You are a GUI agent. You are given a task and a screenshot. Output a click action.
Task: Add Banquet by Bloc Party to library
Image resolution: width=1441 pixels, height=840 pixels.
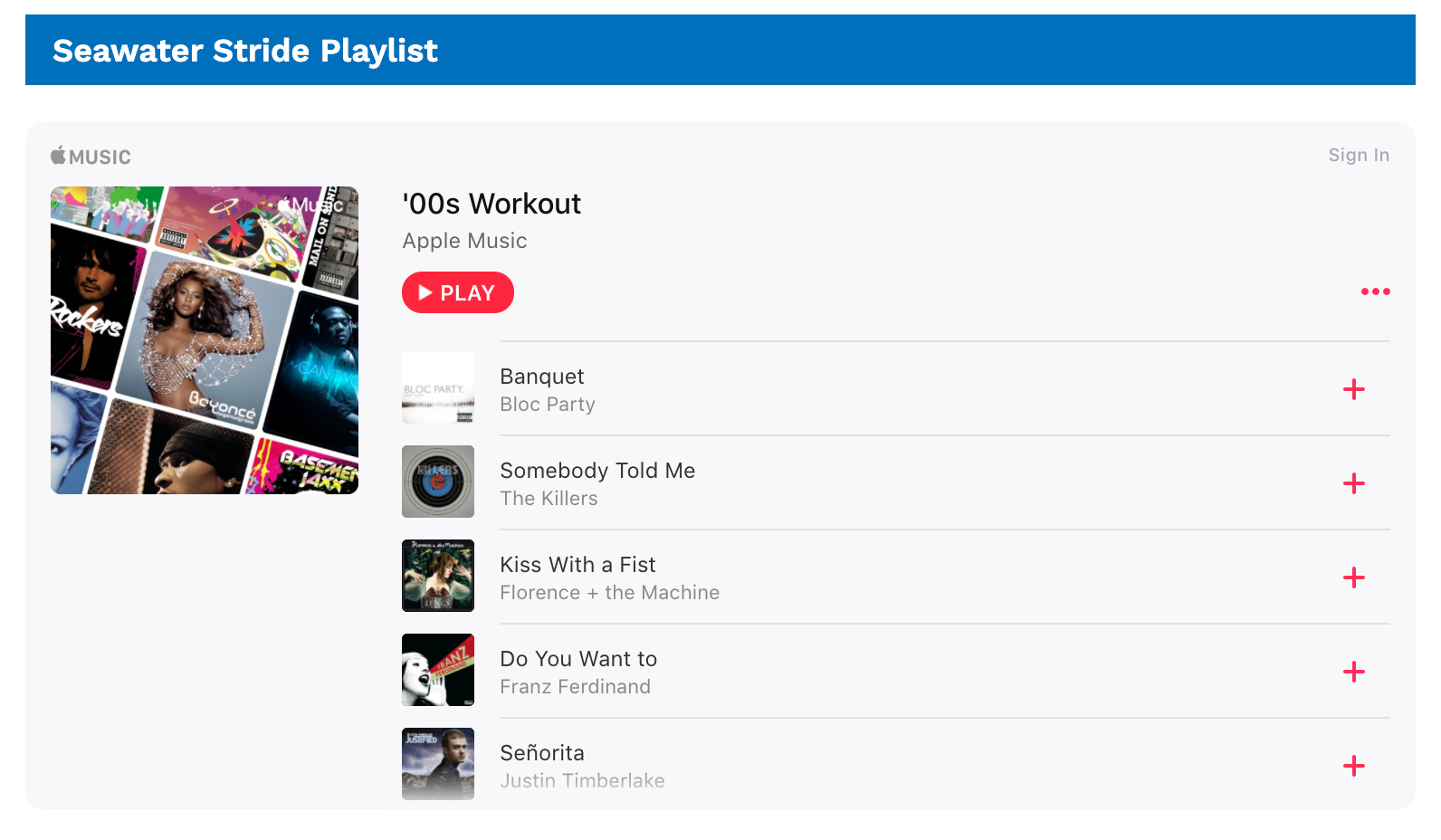point(1353,389)
